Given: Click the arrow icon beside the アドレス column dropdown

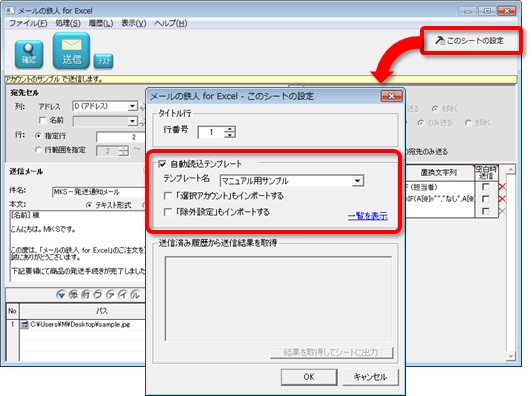Looking at the screenshot, I should [x=142, y=107].
